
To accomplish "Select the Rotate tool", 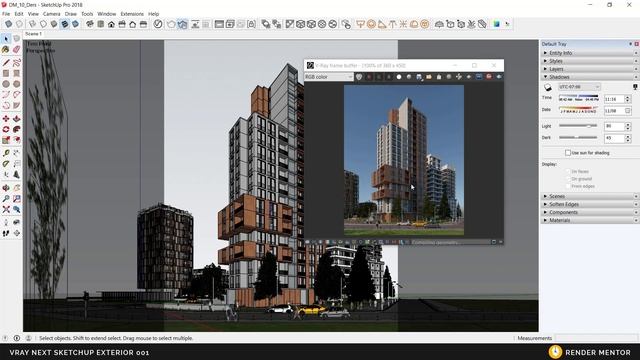I will [6, 129].
